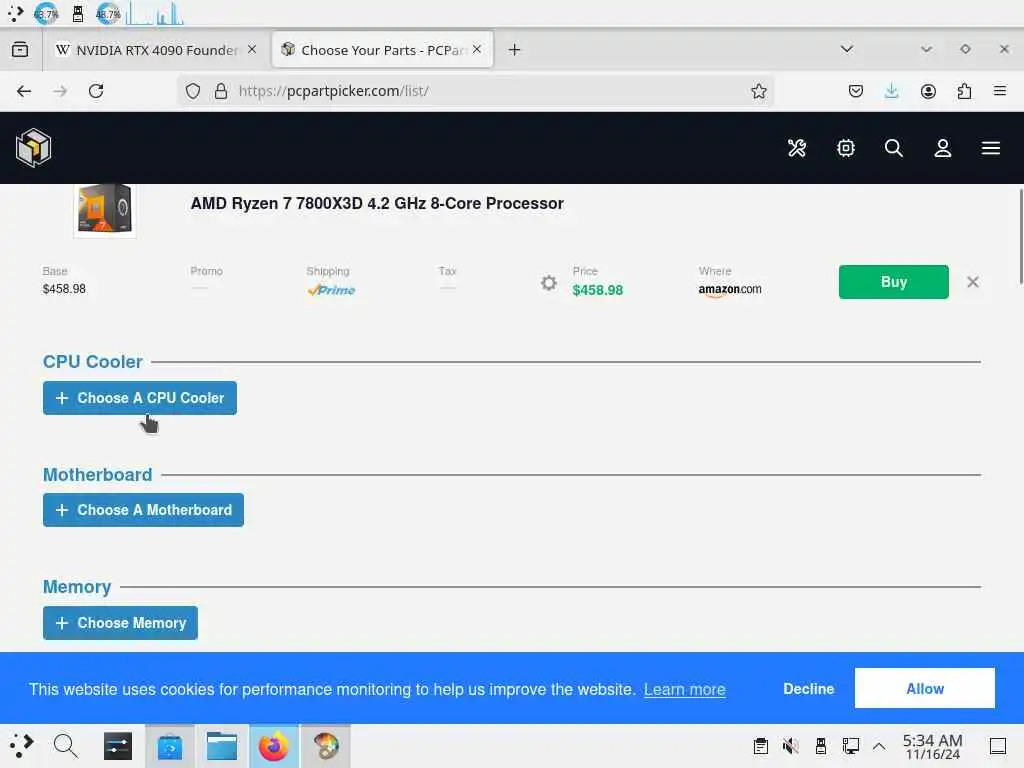1024x768 pixels.
Task: Open the tracking protection shield icon
Action: pyautogui.click(x=193, y=91)
